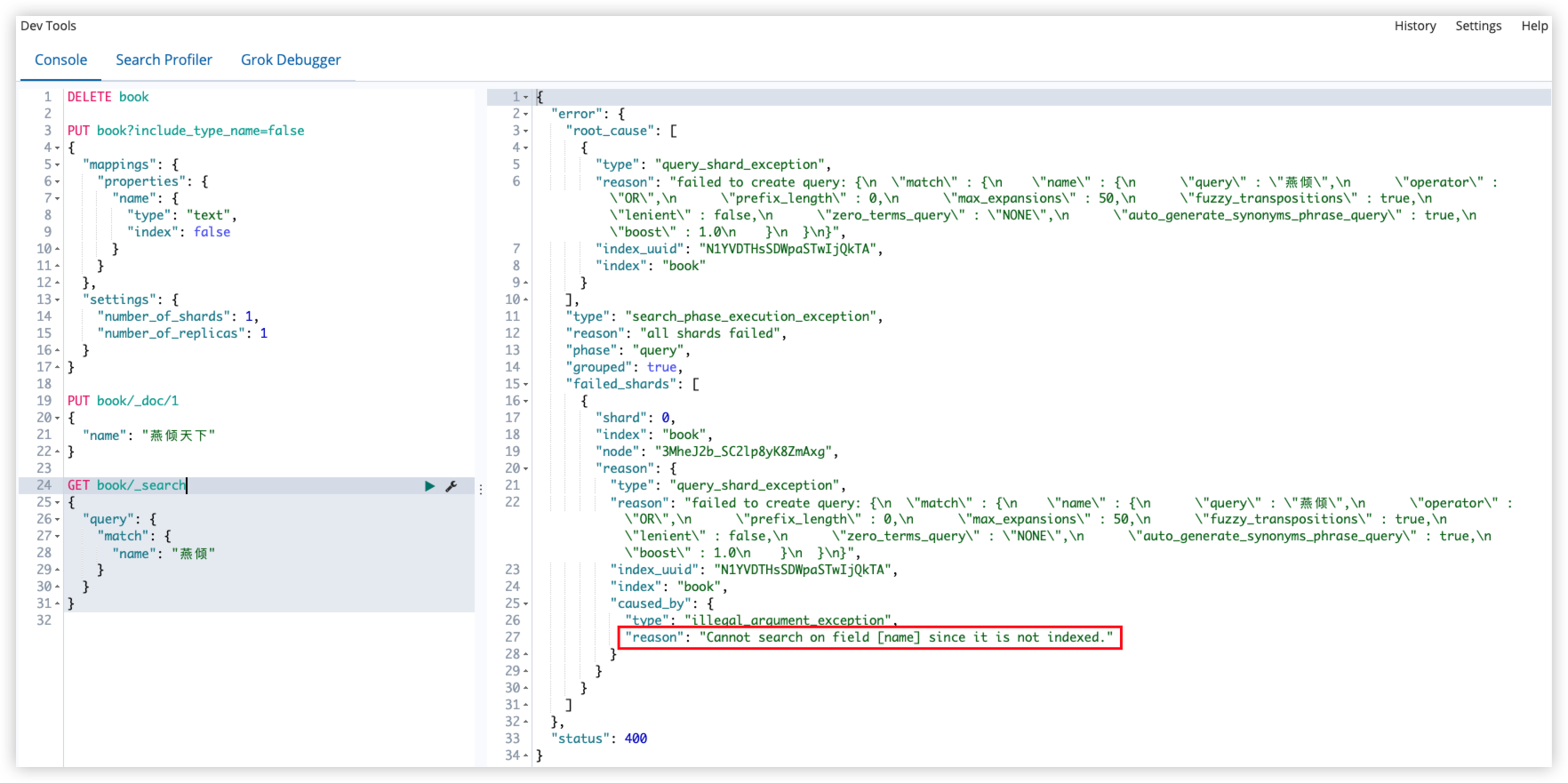Open the Grok Debugger tab
The image size is (1568, 783).
(291, 60)
